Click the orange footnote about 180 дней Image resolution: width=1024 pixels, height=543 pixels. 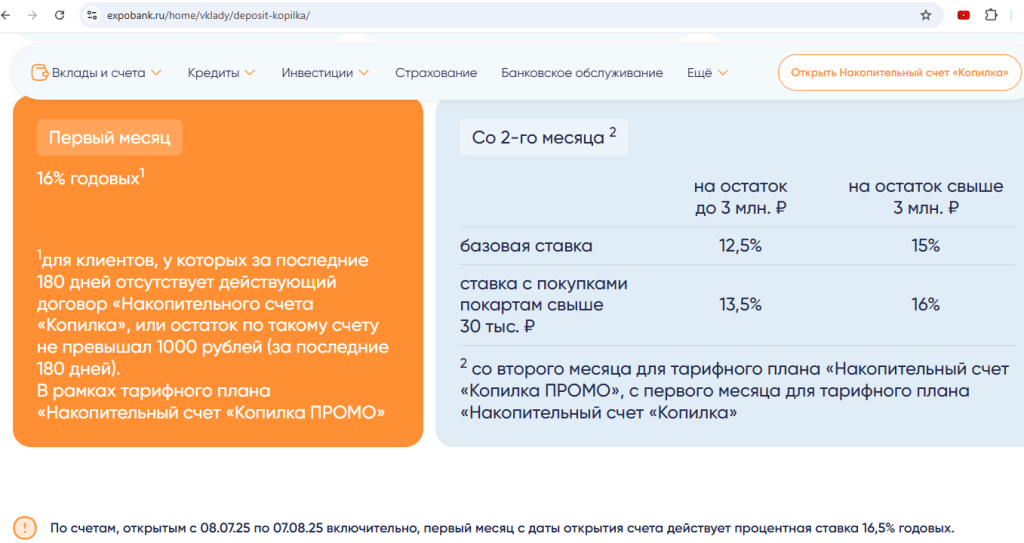coord(213,335)
